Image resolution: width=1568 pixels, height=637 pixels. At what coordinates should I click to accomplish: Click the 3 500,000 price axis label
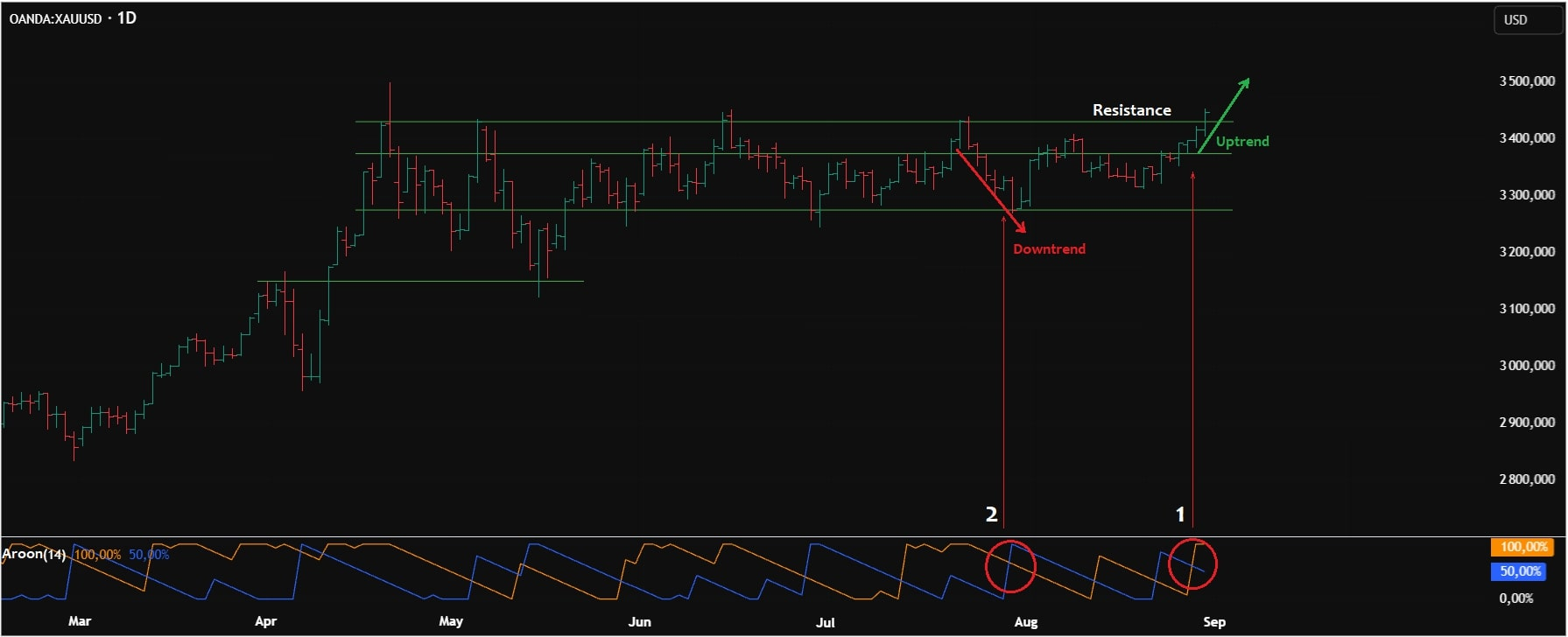point(1527,81)
